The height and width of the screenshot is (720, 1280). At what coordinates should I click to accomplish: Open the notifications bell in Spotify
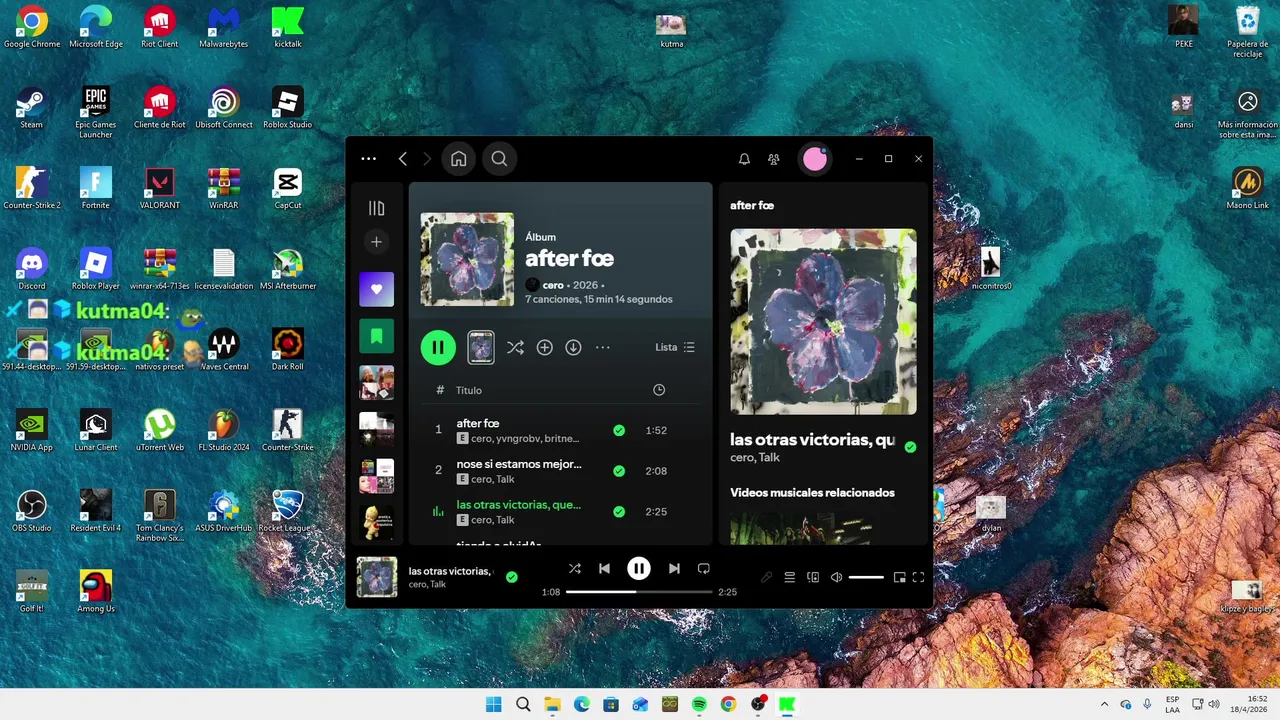pyautogui.click(x=744, y=159)
